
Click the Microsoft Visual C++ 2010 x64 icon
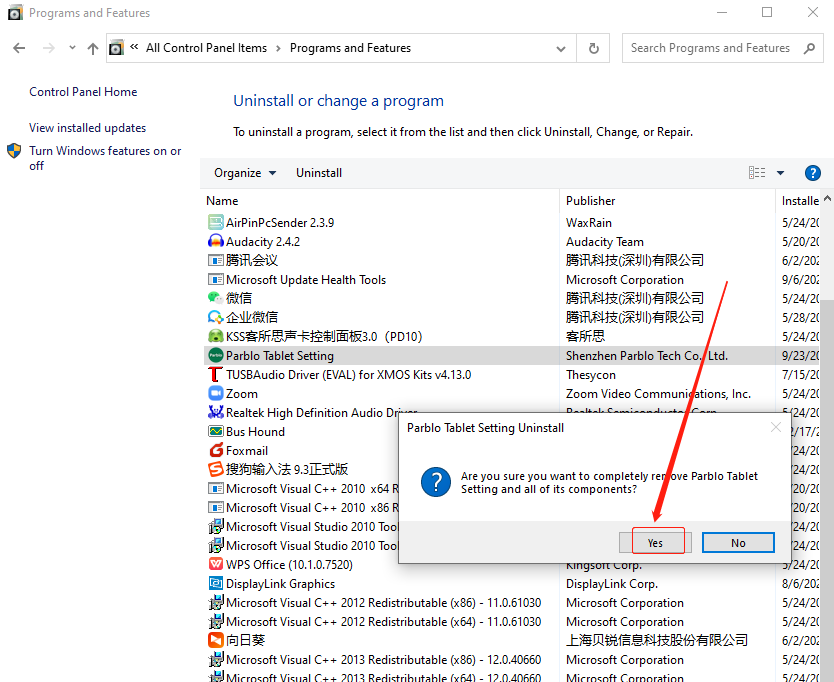pos(215,488)
